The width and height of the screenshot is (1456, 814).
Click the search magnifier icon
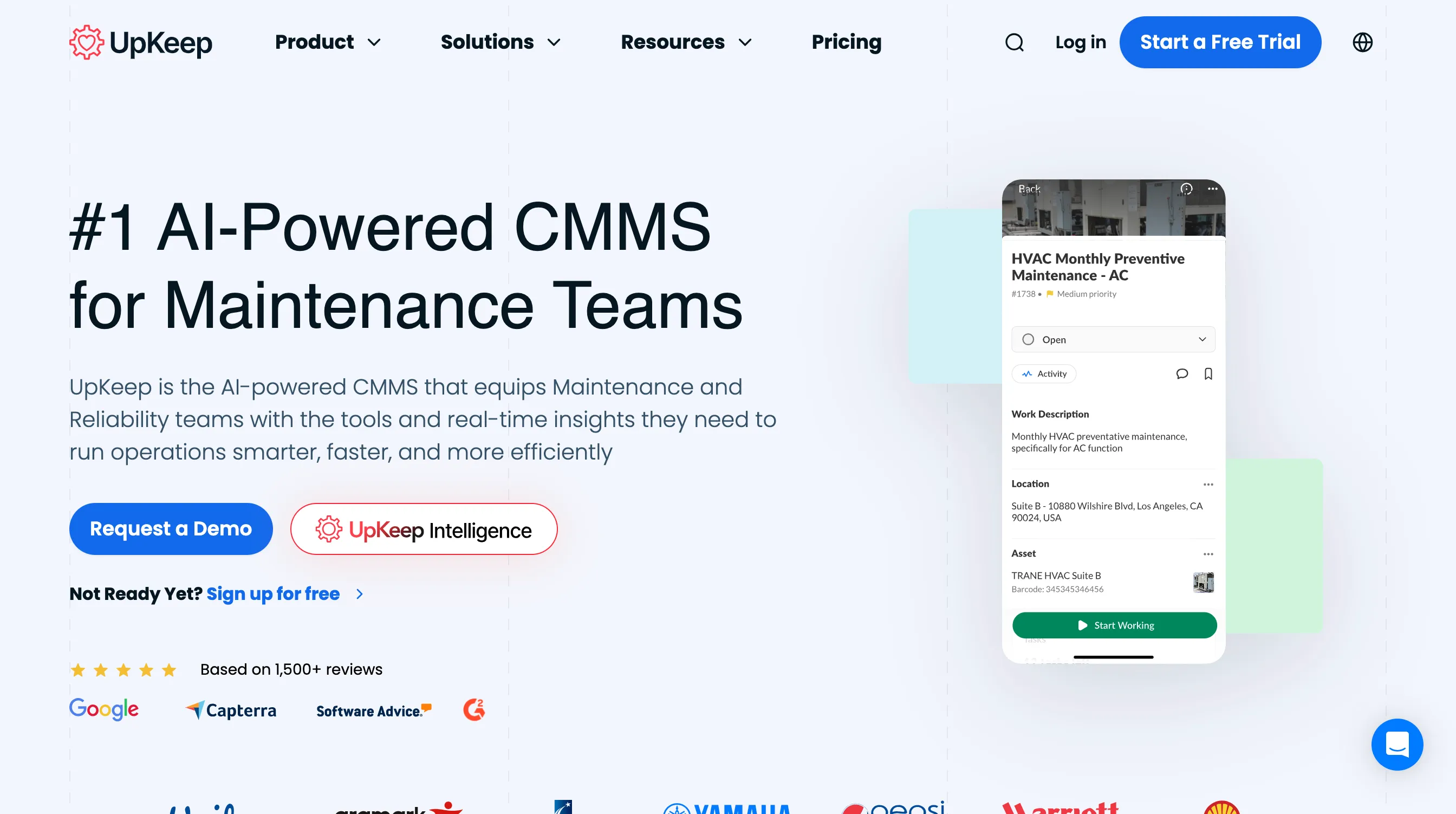click(x=1014, y=42)
